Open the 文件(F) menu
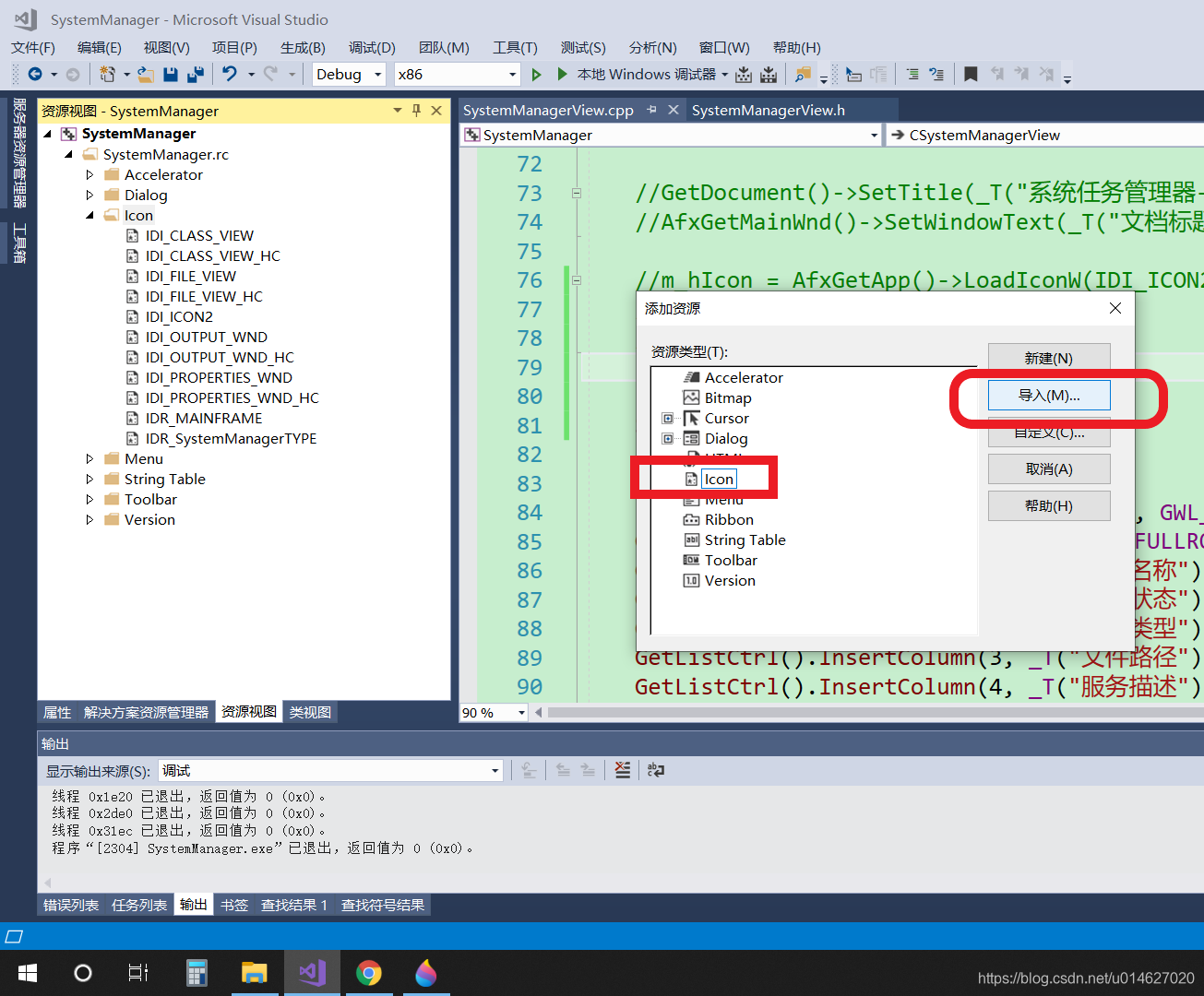This screenshot has width=1204, height=996. [x=33, y=47]
